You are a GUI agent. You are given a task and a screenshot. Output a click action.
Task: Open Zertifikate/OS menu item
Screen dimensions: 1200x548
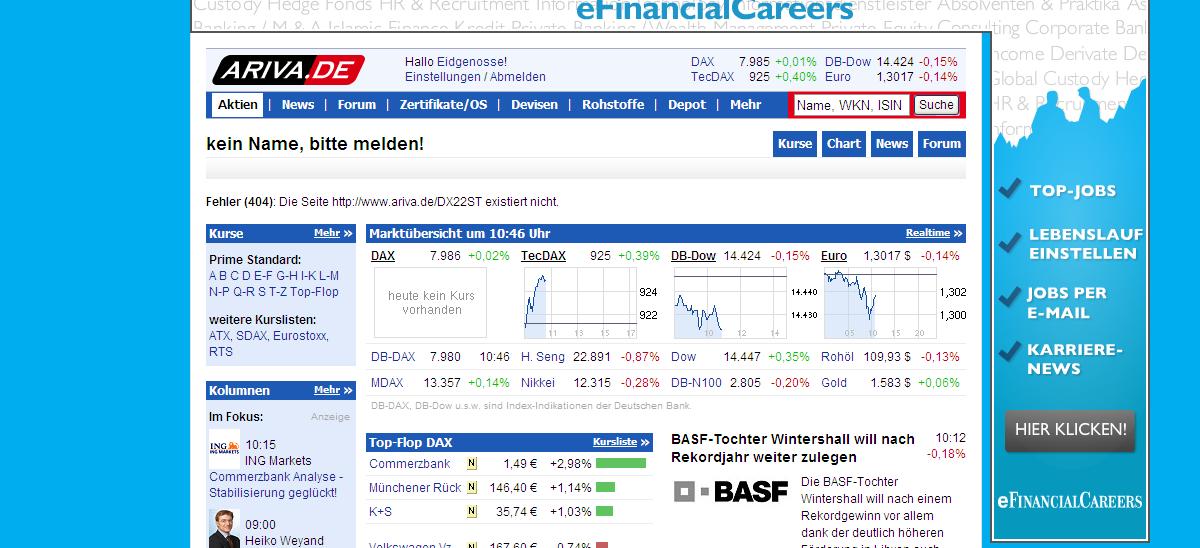(443, 104)
